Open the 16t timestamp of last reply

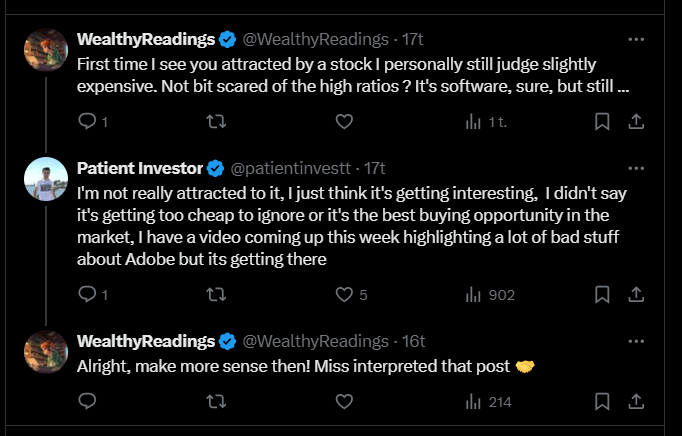[x=413, y=342]
